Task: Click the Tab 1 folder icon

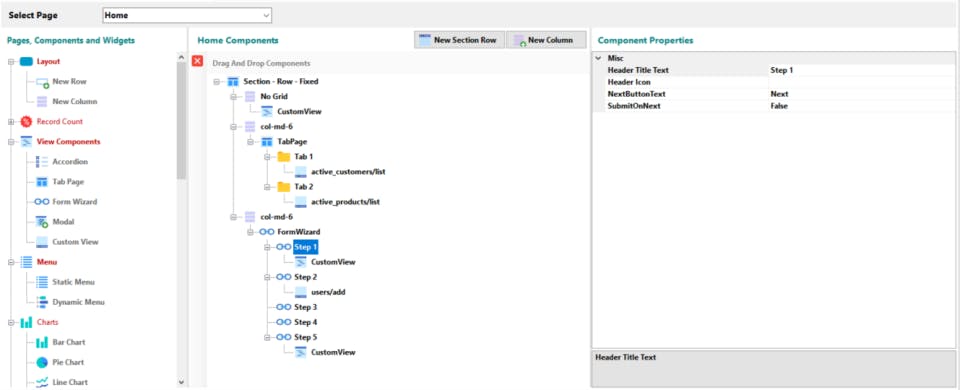Action: coord(283,157)
